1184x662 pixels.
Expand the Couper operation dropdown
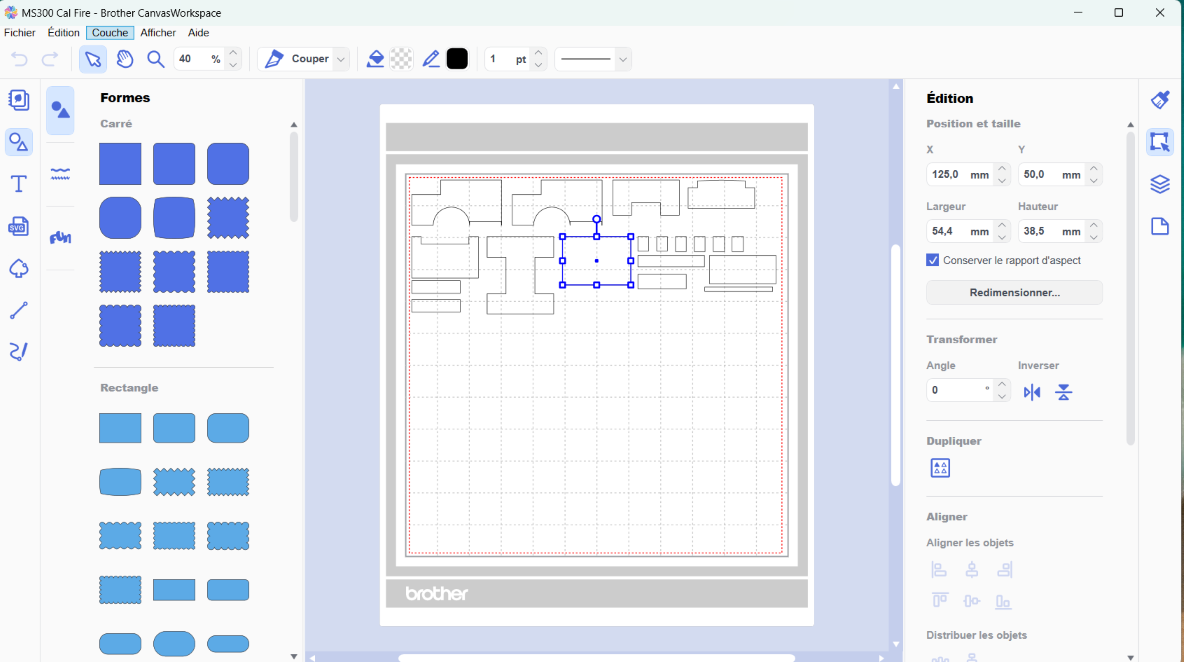341,59
